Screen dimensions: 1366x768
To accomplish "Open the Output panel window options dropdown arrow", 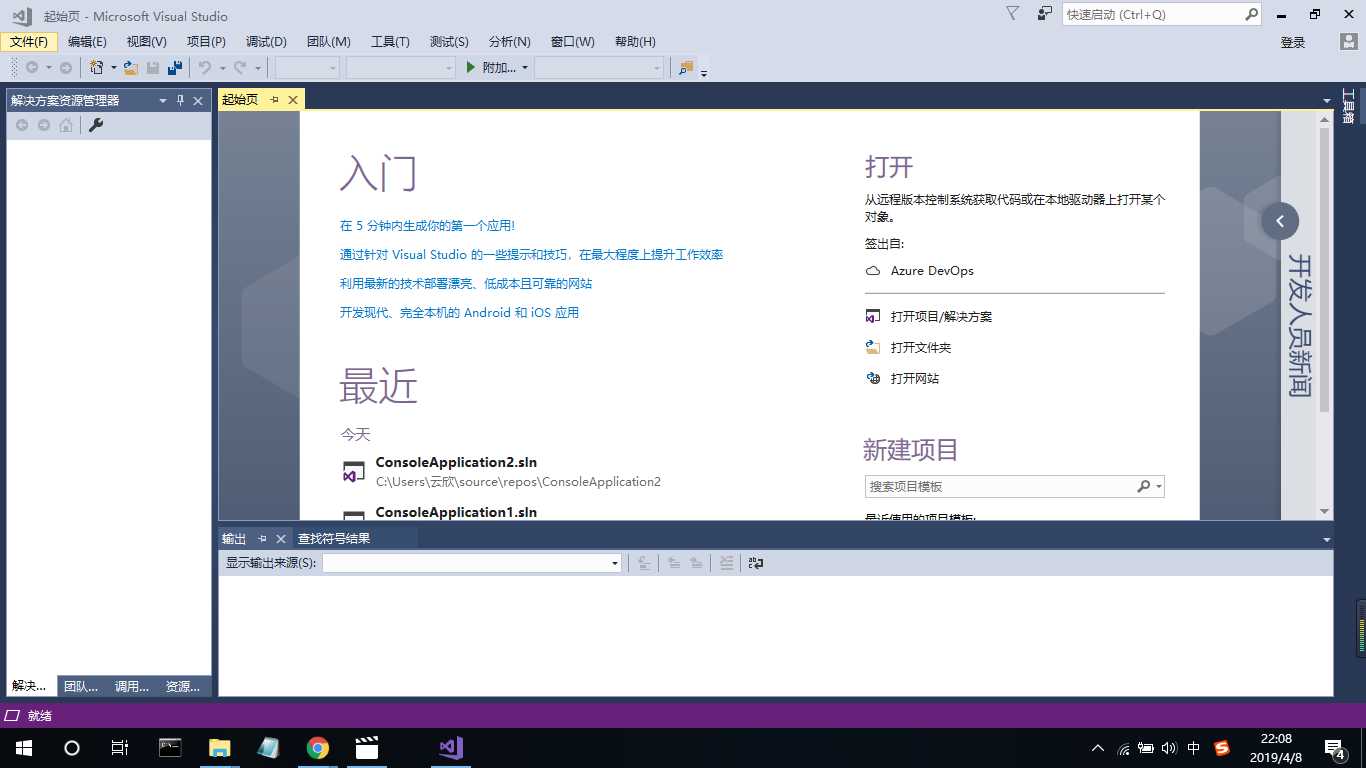I will 1327,539.
